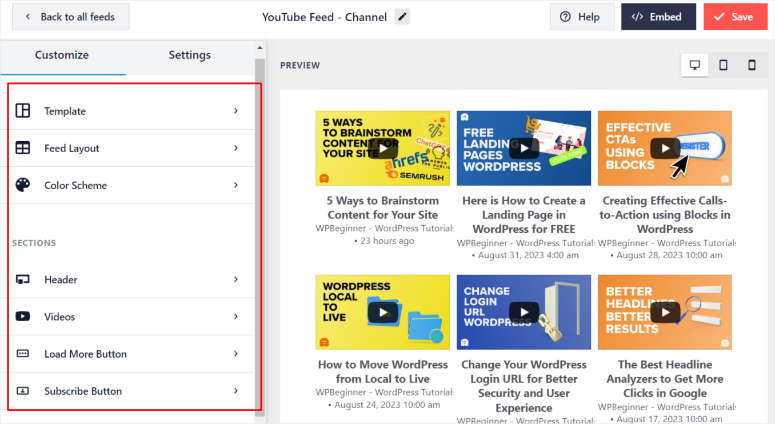Expand Feed Layout chevron

(x=236, y=148)
